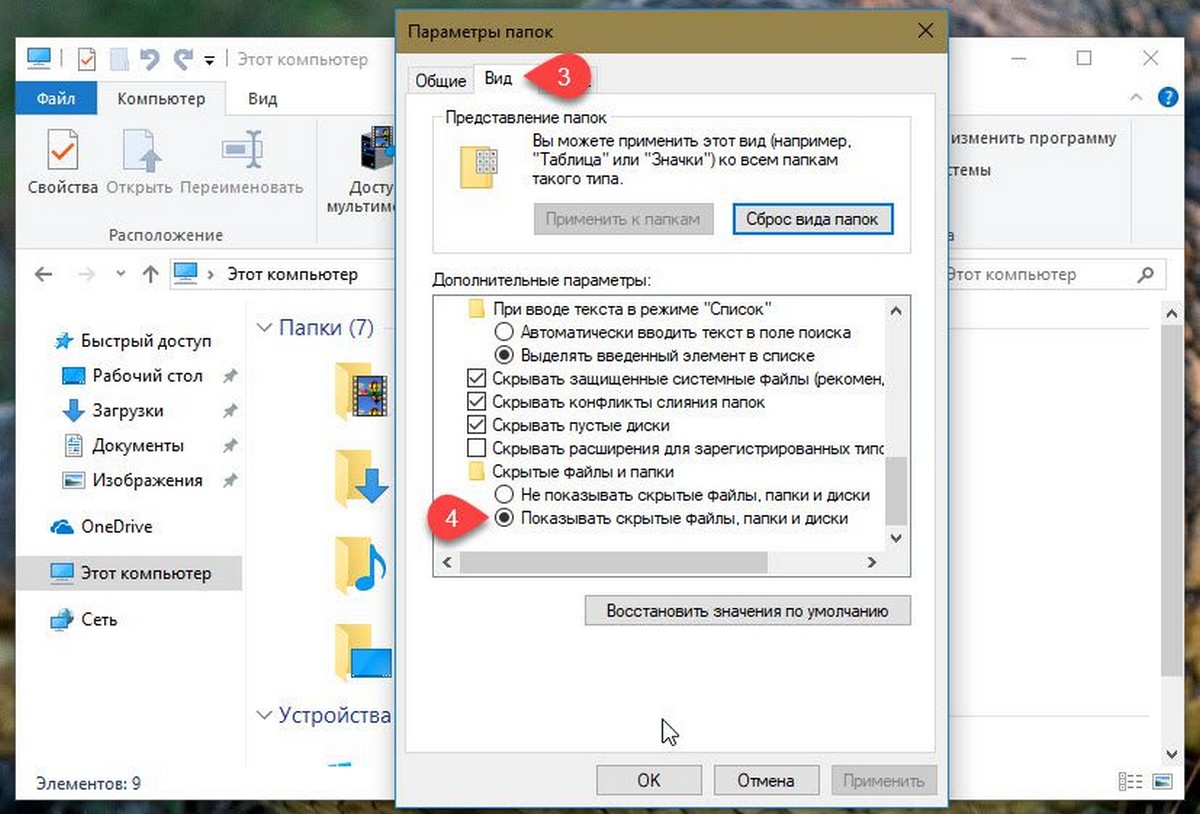Collapse the Устройства section chevron
1200x814 pixels.
265,715
